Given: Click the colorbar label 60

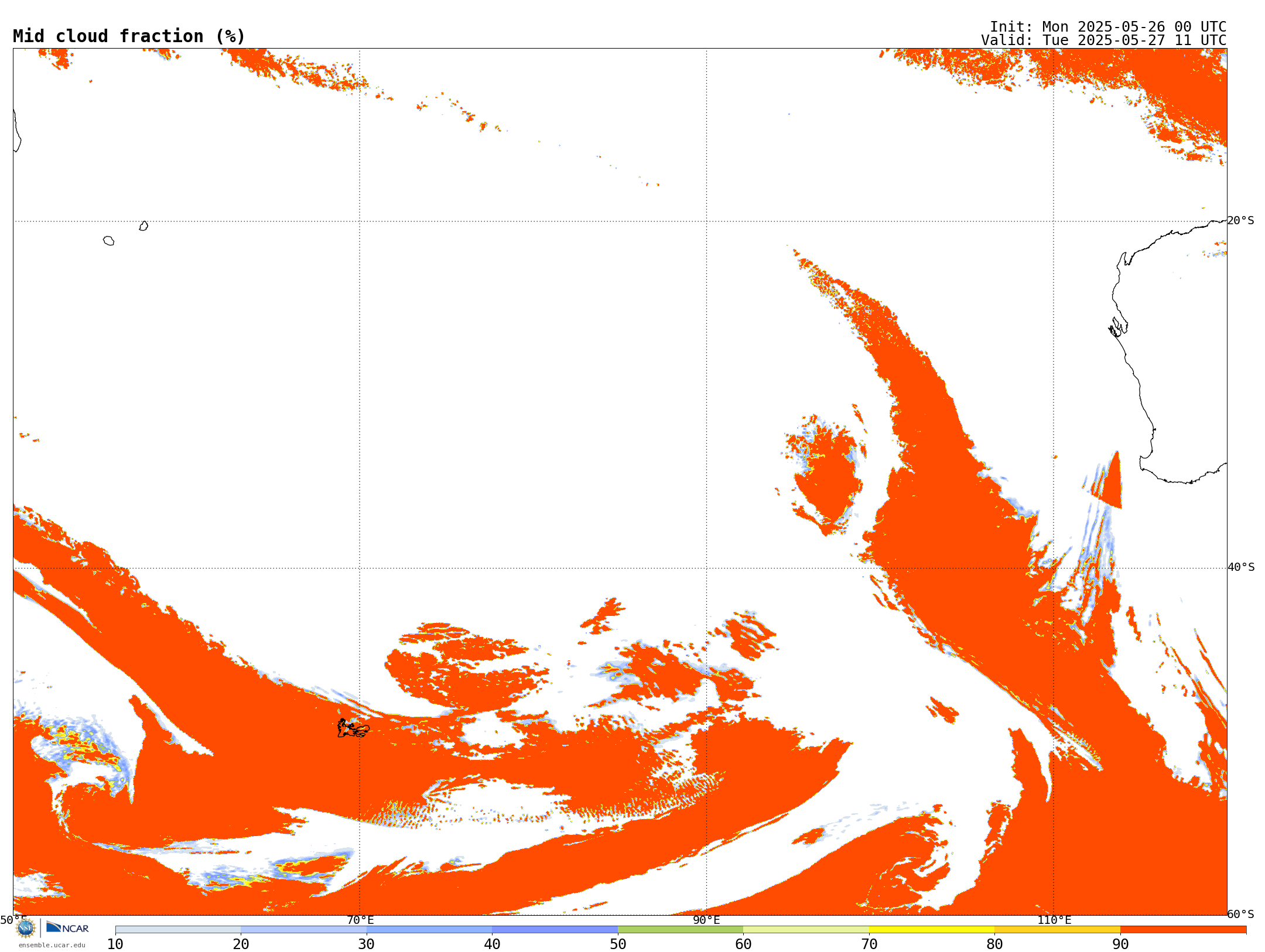Looking at the screenshot, I should click(x=743, y=944).
